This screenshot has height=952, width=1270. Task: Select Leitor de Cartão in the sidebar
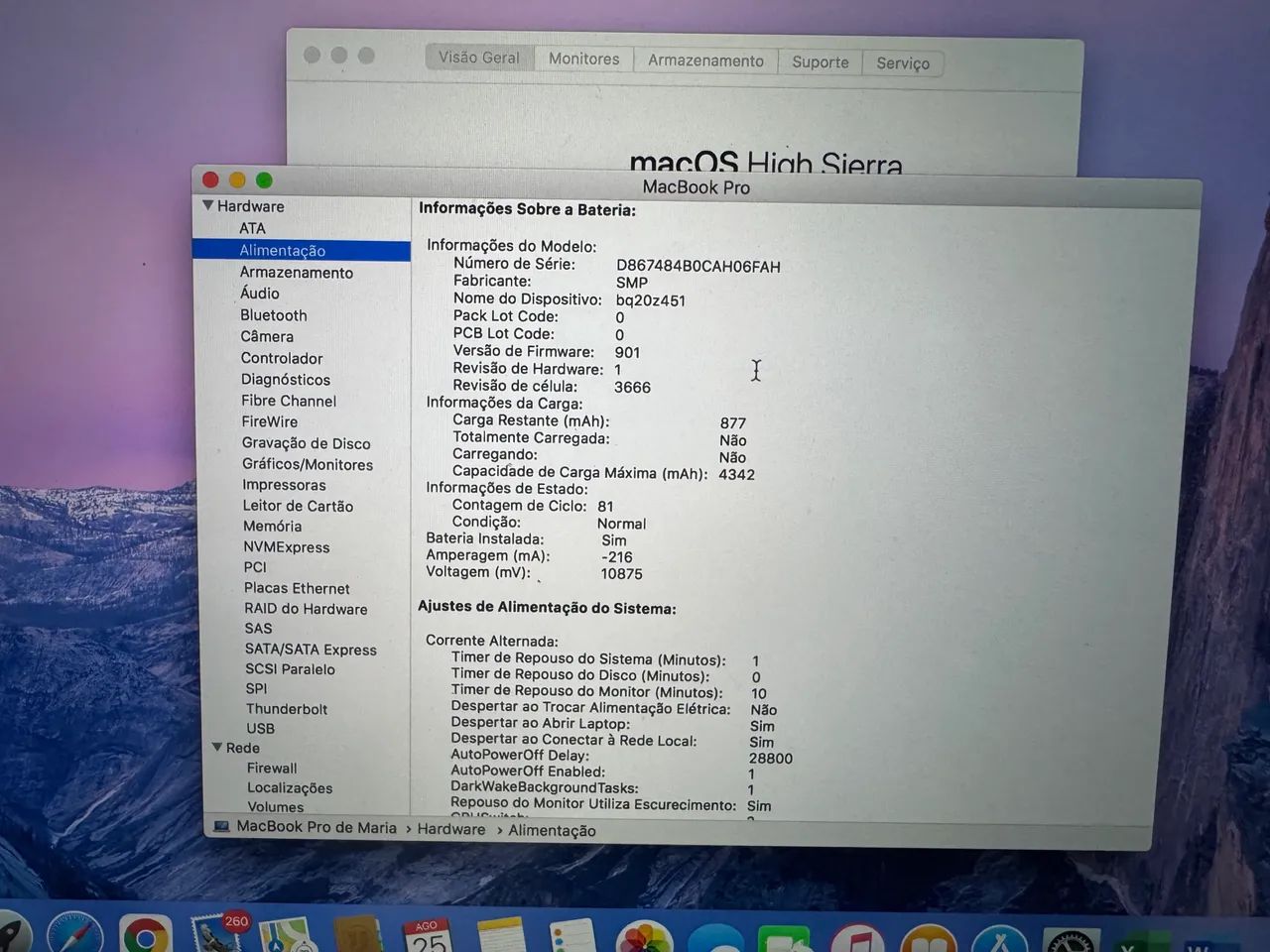299,506
